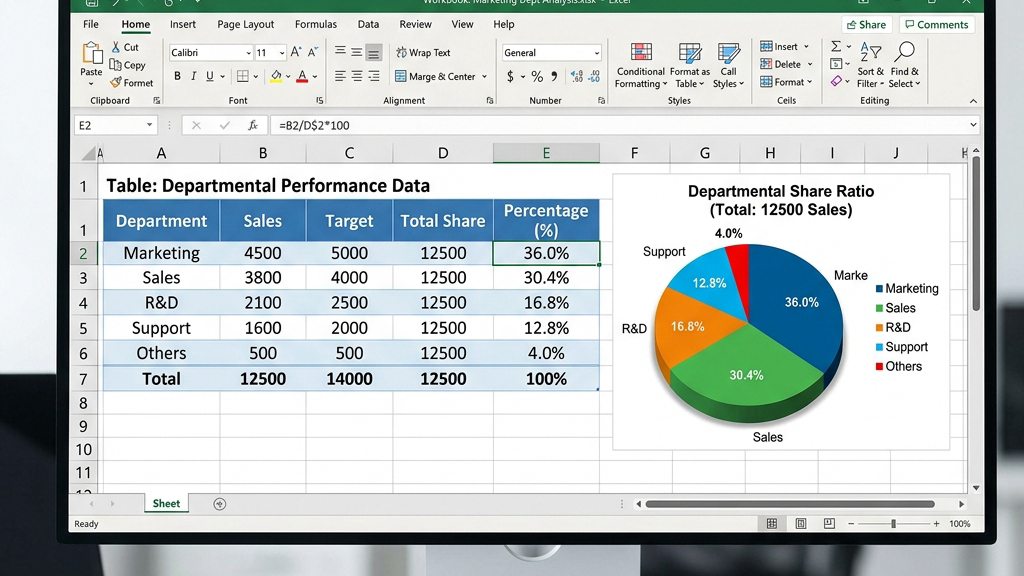
Task: Click the Name Box showing E2
Action: [x=115, y=125]
